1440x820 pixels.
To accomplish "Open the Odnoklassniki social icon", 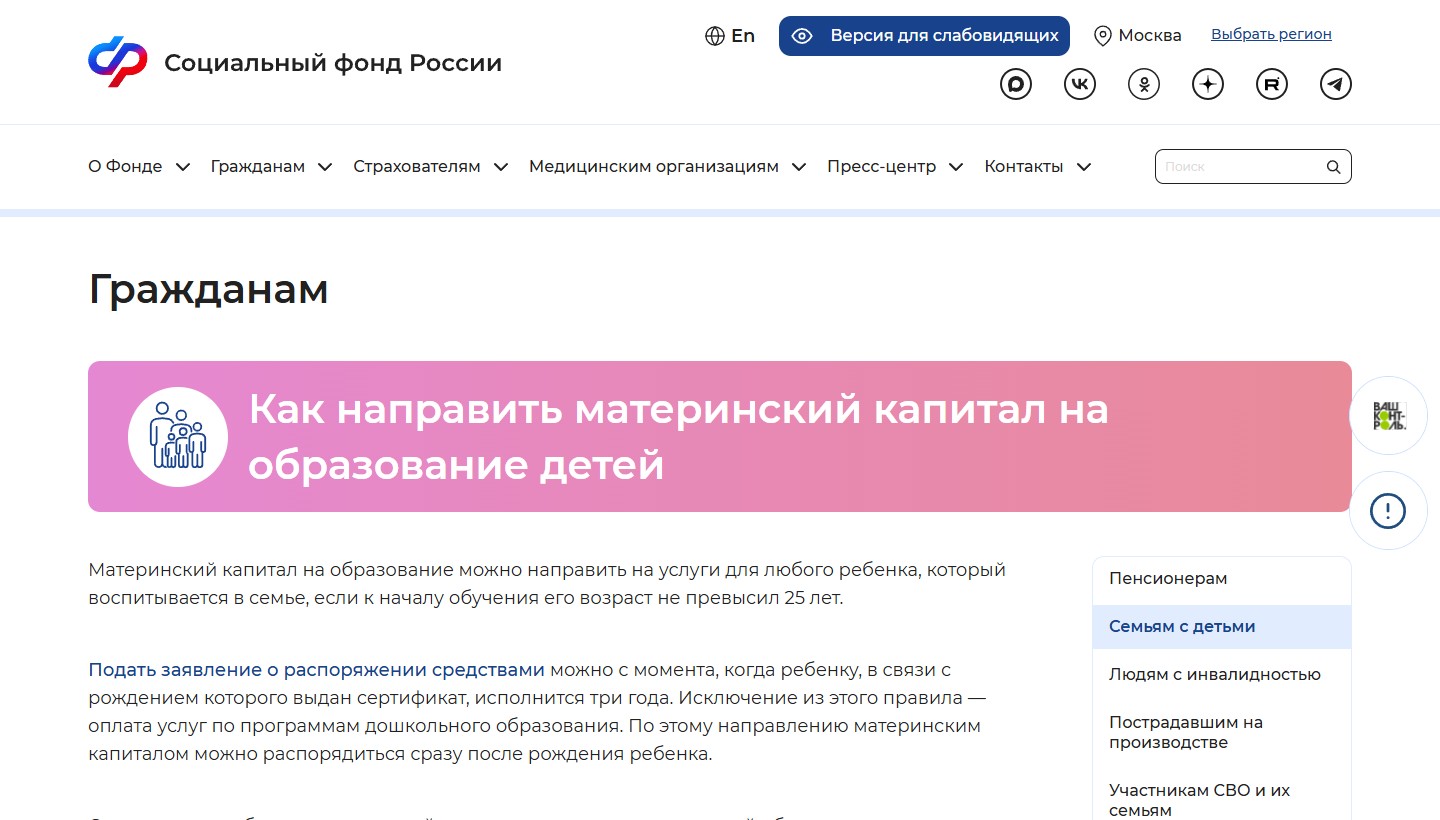I will click(x=1144, y=84).
